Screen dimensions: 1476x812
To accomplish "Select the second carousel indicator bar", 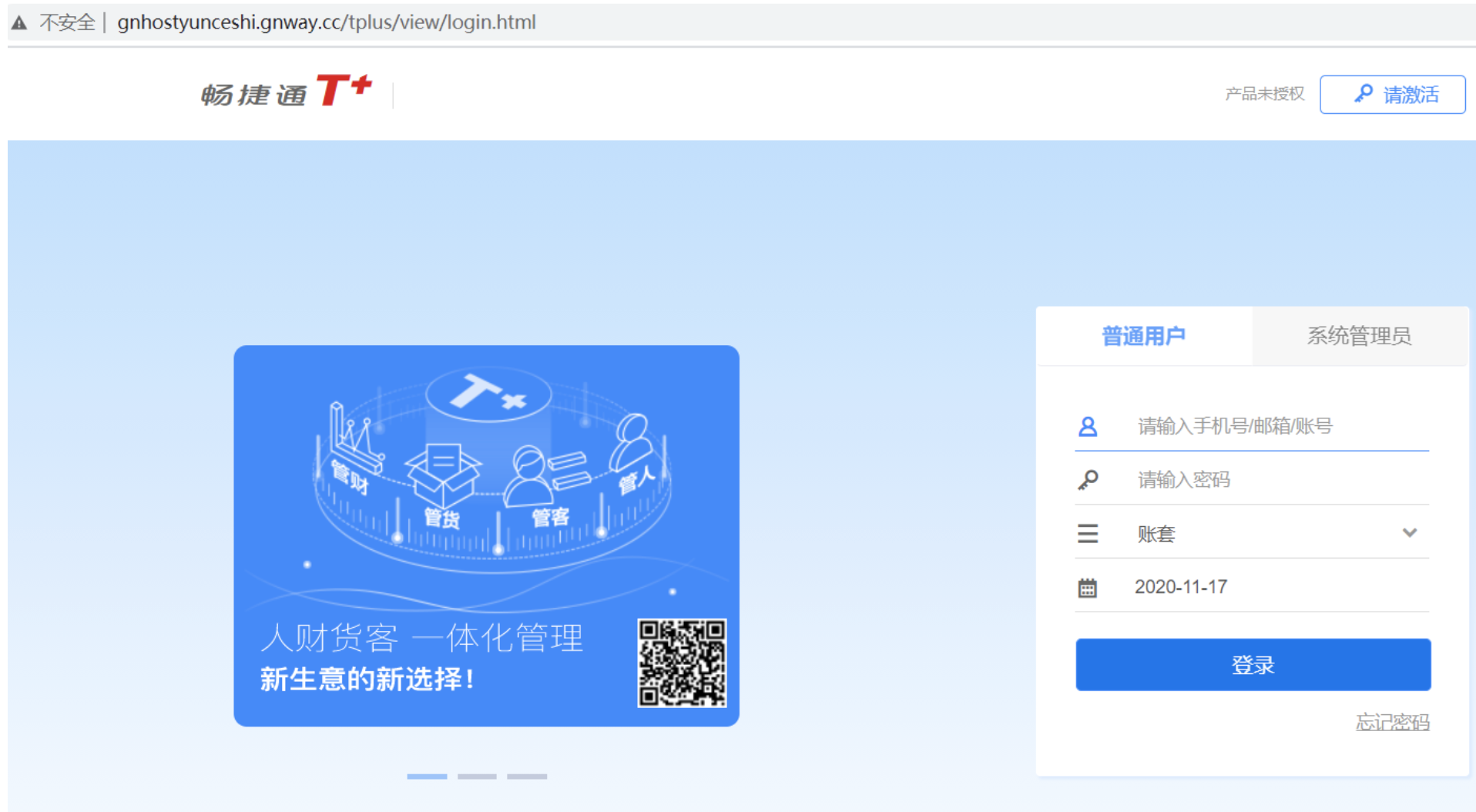I will coord(477,777).
